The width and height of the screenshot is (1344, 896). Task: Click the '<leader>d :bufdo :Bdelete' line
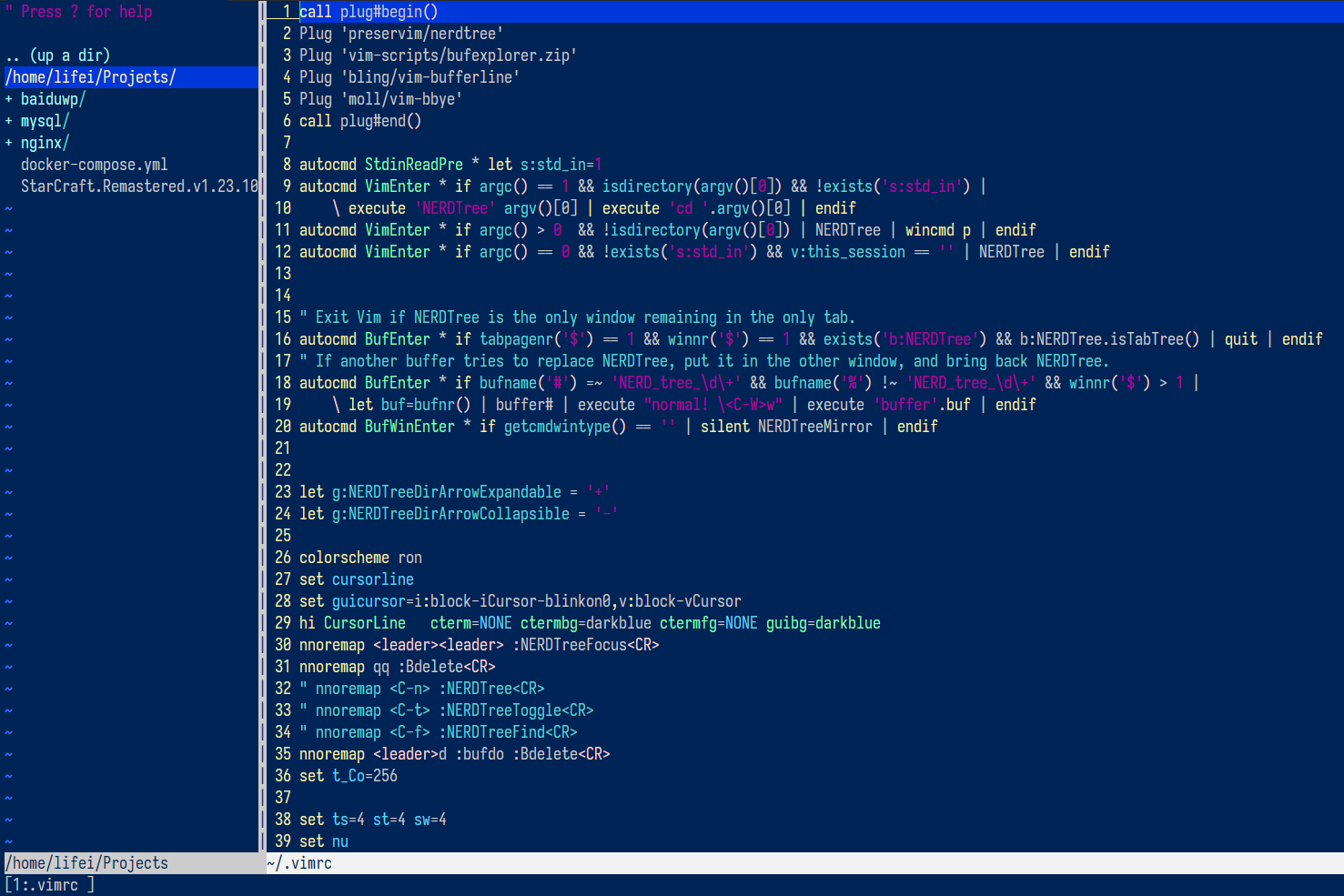pyautogui.click(x=455, y=754)
